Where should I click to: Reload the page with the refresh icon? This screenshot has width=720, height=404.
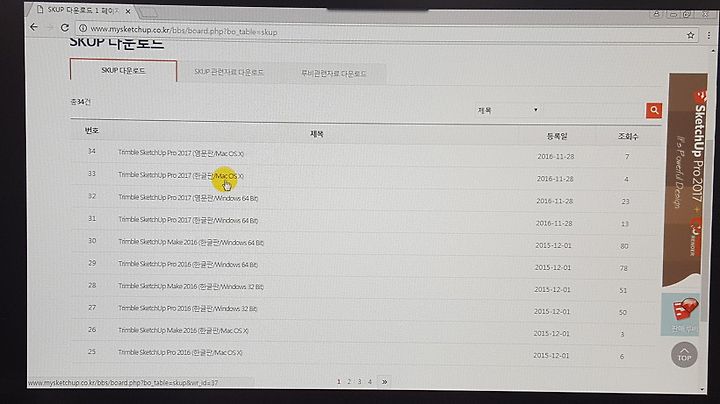pos(65,28)
